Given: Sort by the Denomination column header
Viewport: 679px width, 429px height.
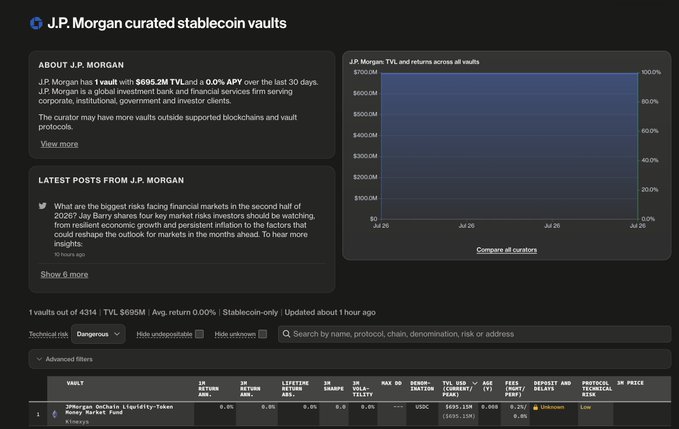Looking at the screenshot, I should 422,386.
